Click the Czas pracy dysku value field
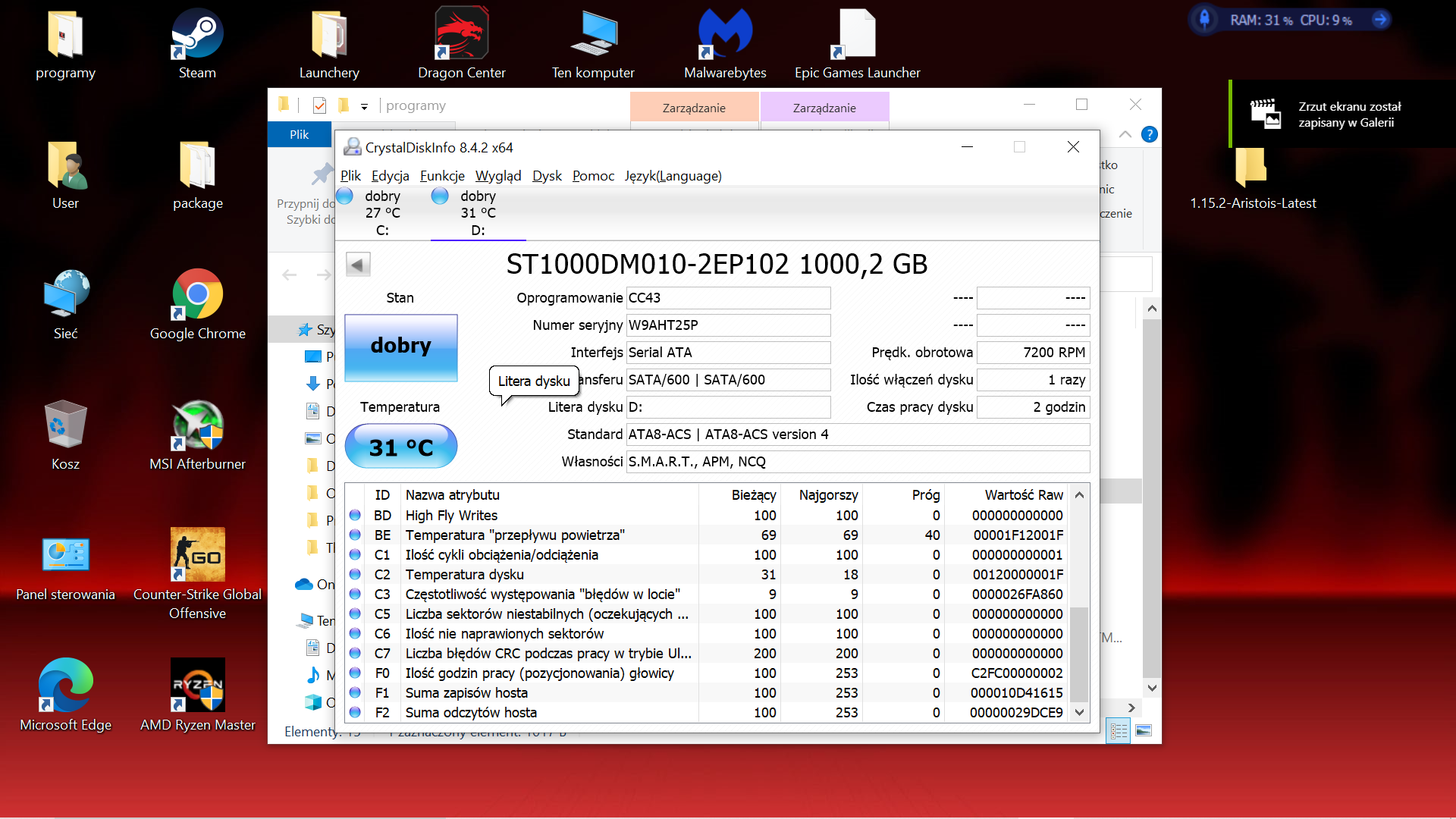The image size is (1456, 819). pyautogui.click(x=1033, y=407)
